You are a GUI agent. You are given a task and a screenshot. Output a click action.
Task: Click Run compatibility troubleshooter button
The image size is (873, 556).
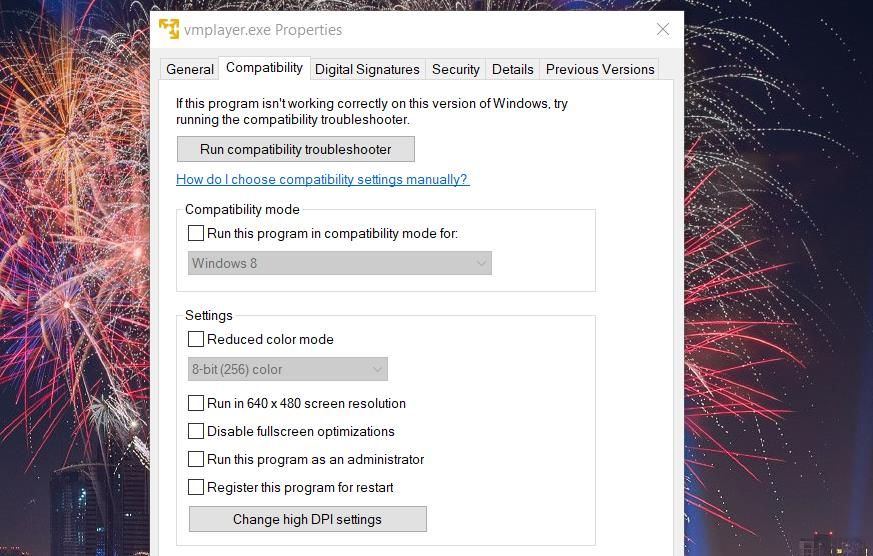click(x=296, y=149)
